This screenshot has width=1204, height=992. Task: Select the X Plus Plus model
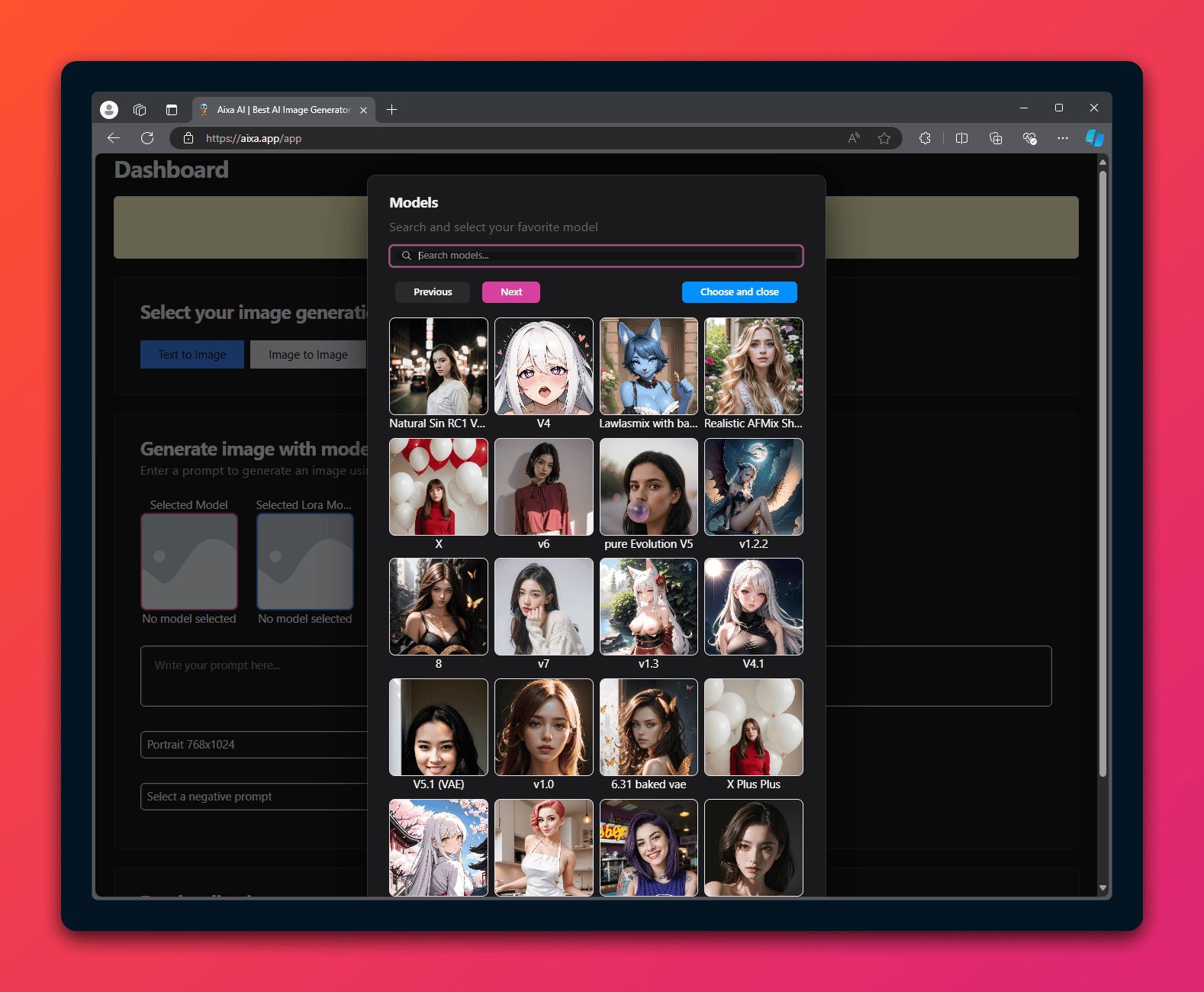[x=754, y=727]
